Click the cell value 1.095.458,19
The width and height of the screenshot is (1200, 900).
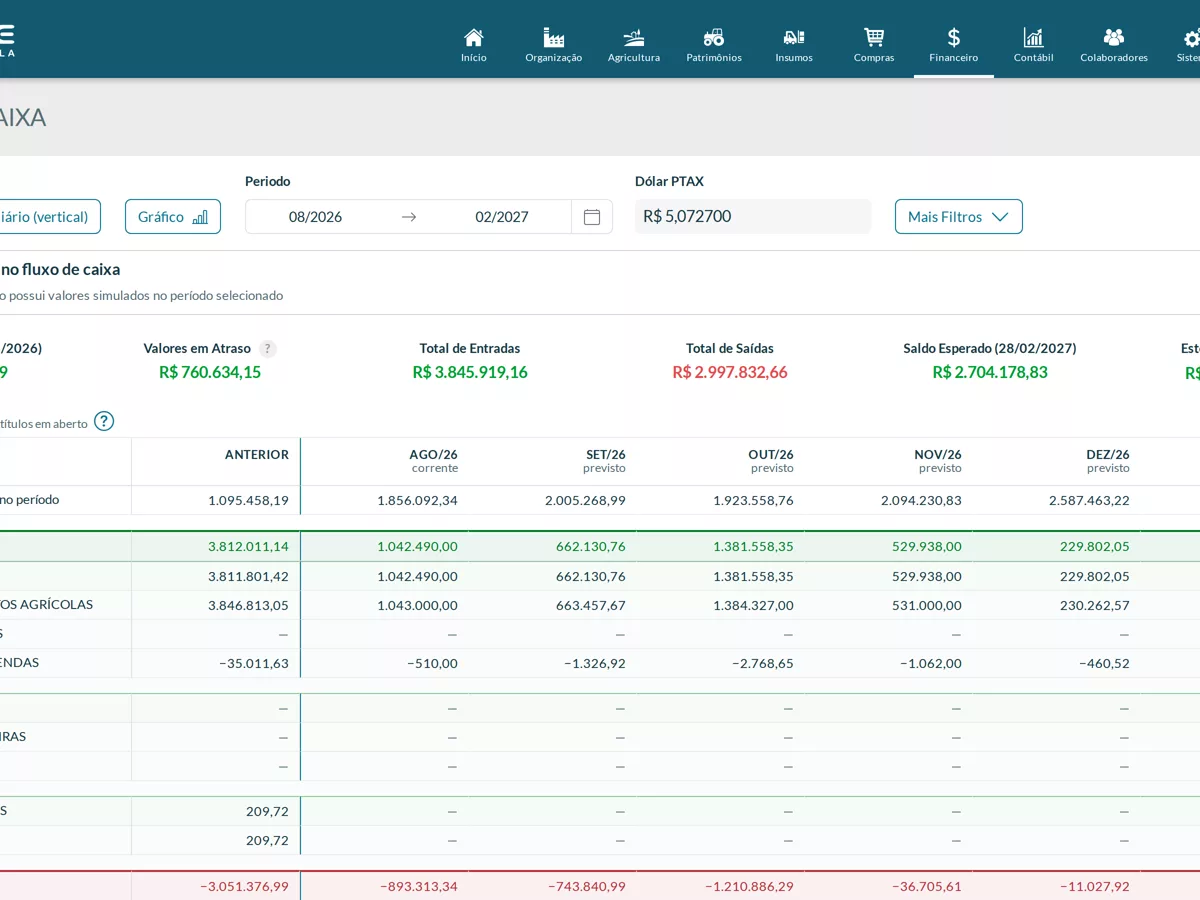point(248,500)
